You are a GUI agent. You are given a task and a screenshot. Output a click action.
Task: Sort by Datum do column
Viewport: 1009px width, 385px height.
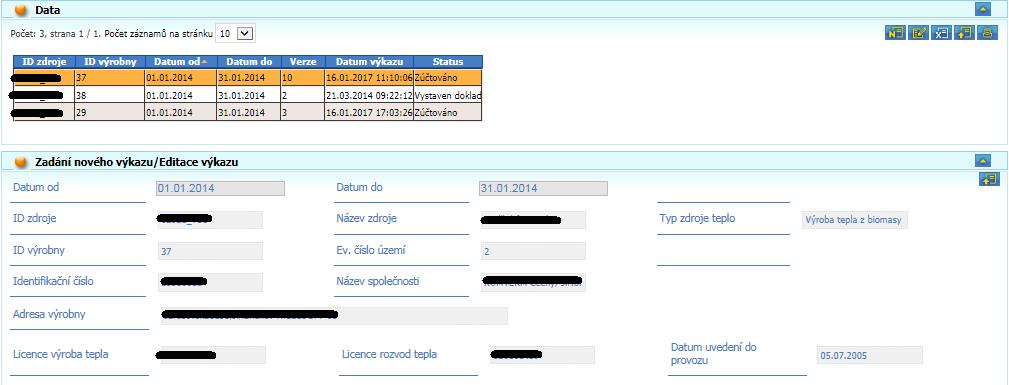[x=248, y=62]
